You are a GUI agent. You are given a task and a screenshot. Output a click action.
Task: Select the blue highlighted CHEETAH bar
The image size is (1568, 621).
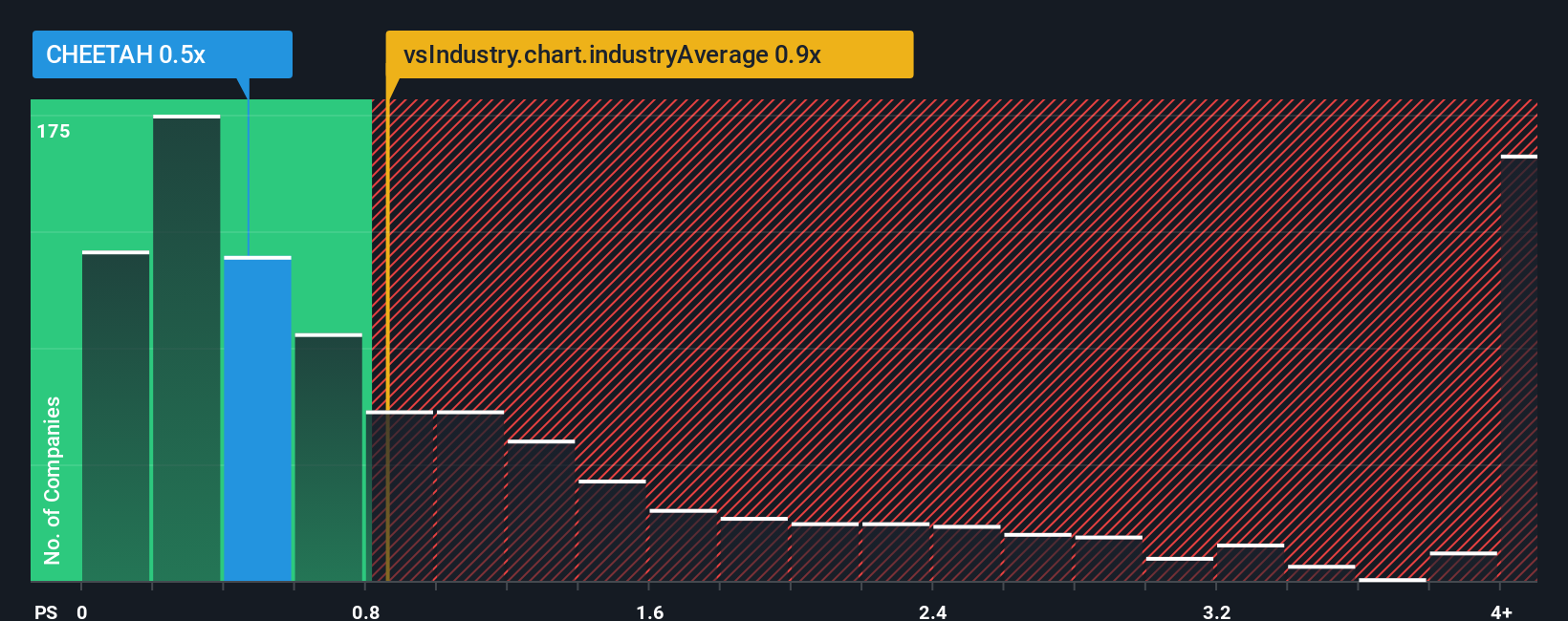pos(257,418)
